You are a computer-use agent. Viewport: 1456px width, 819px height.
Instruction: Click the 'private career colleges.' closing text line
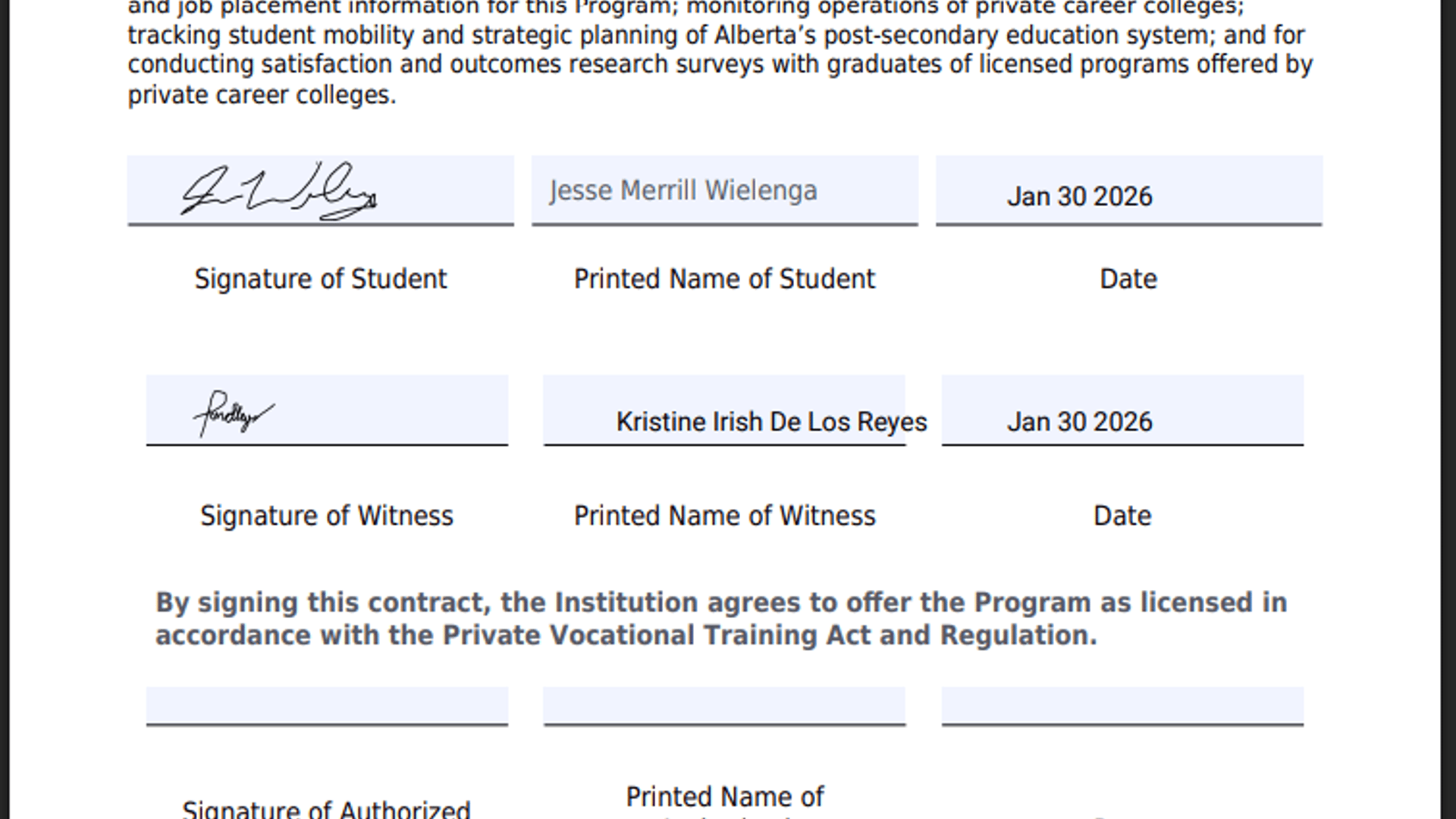point(262,95)
